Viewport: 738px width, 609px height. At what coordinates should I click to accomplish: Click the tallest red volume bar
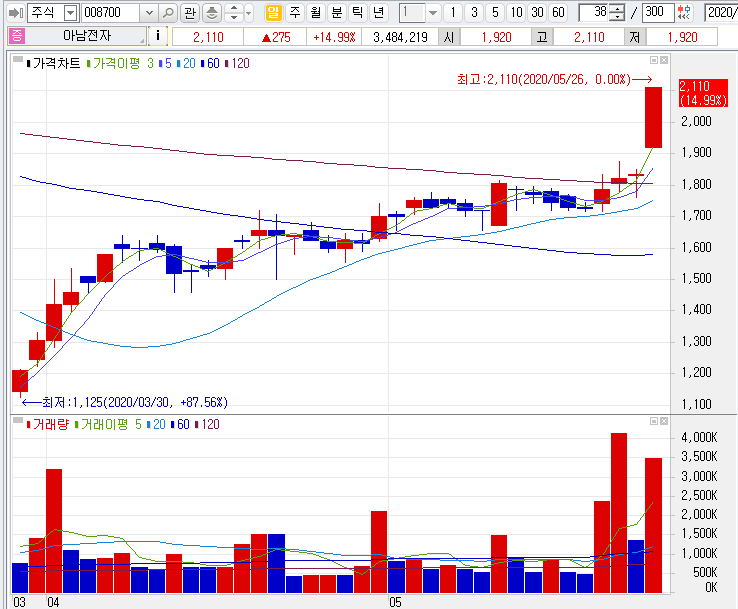619,513
